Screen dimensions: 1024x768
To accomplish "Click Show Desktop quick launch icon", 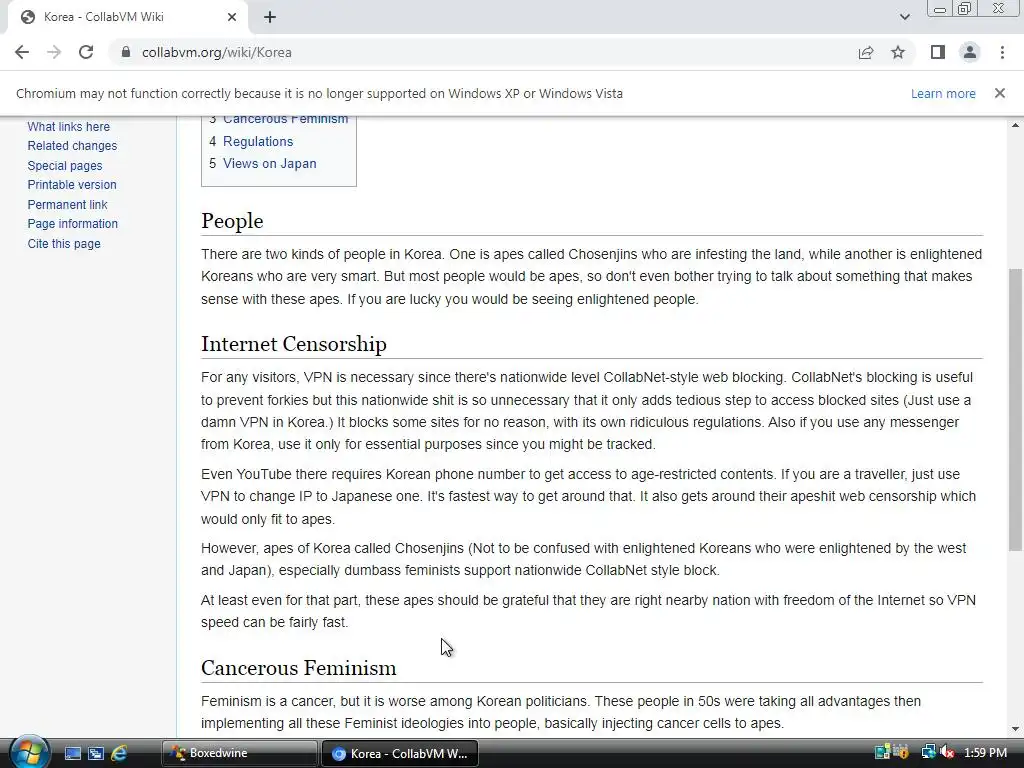I will click(x=72, y=753).
